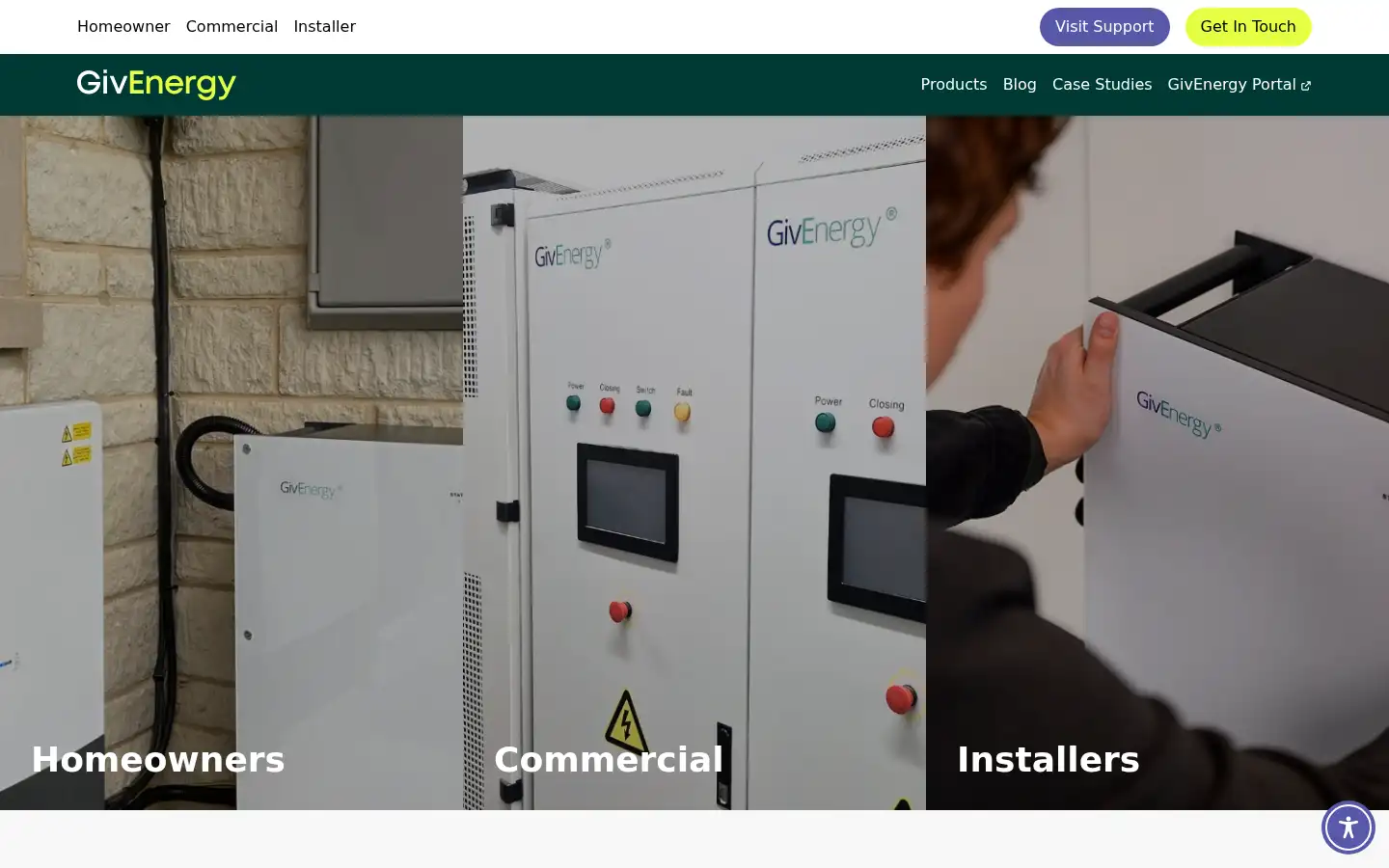Open the GivEnergy Portal link
The width and height of the screenshot is (1389, 868).
(x=1239, y=85)
